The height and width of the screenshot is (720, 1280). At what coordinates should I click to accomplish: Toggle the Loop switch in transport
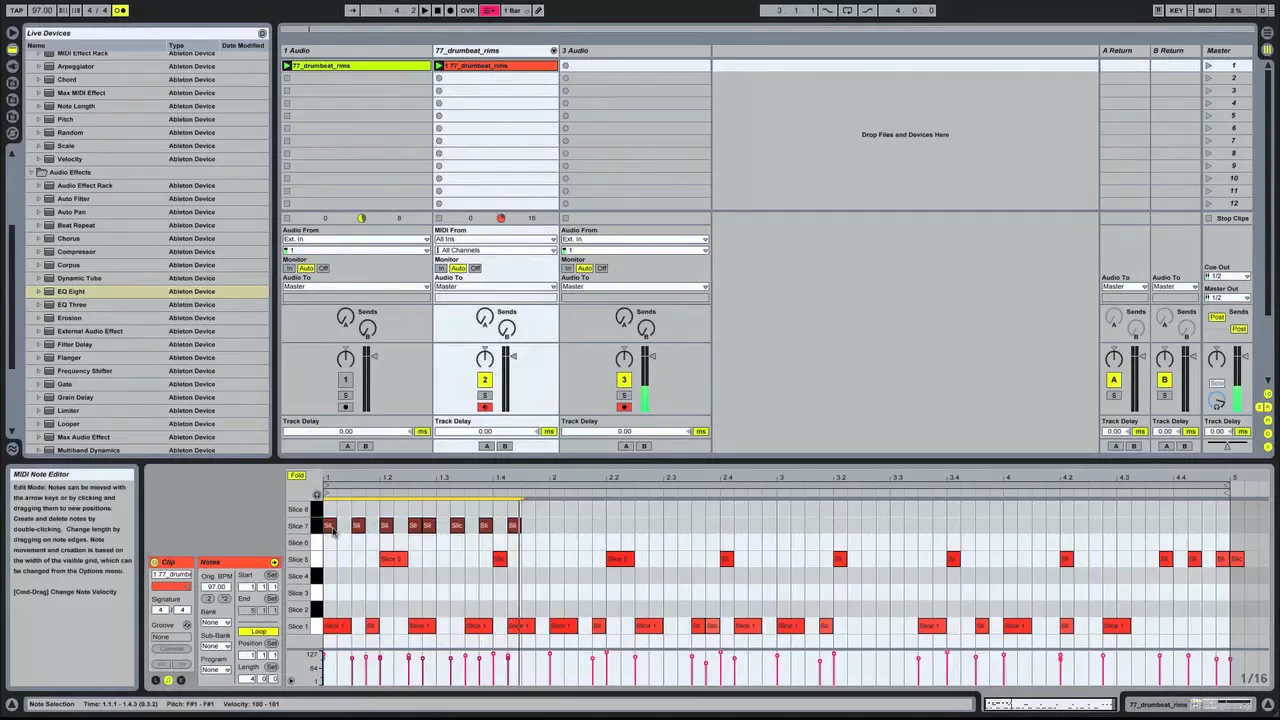847,10
